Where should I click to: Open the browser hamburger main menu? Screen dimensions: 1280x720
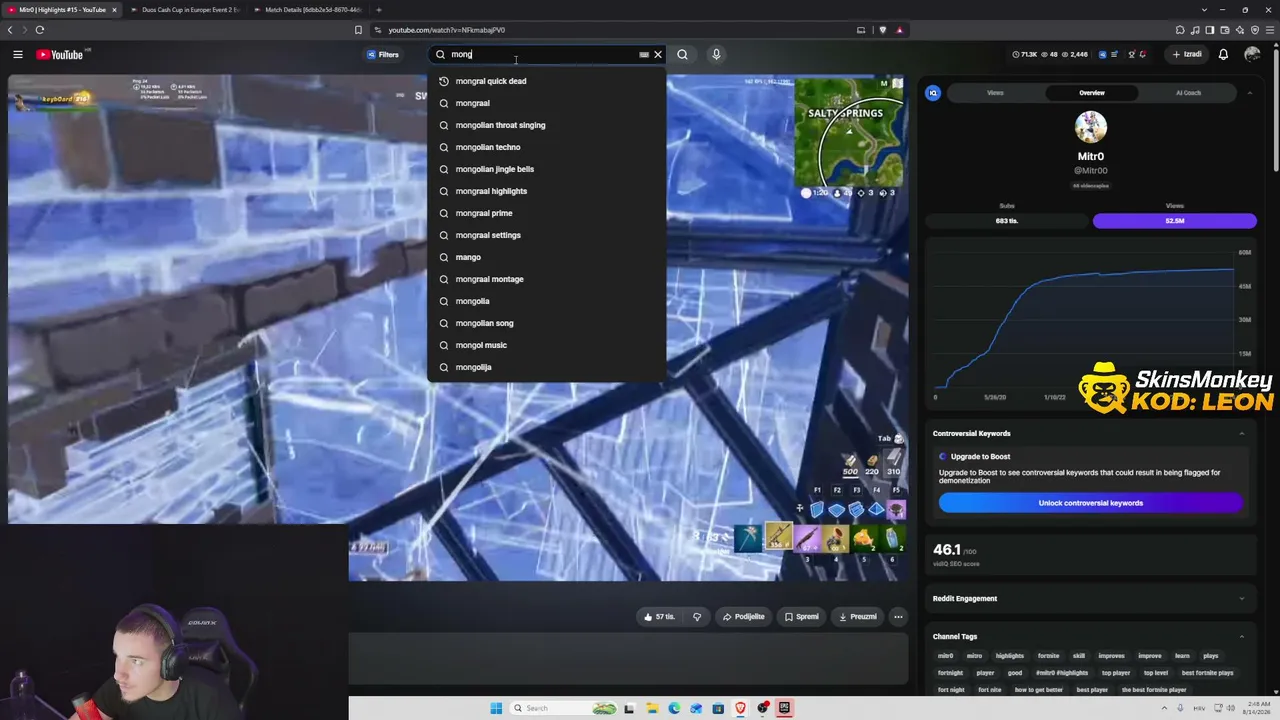1270,30
